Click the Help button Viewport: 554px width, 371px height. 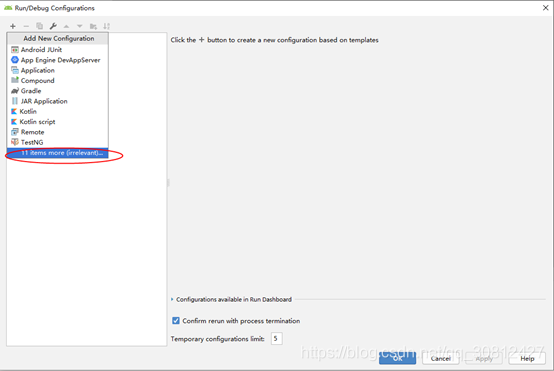click(x=527, y=358)
